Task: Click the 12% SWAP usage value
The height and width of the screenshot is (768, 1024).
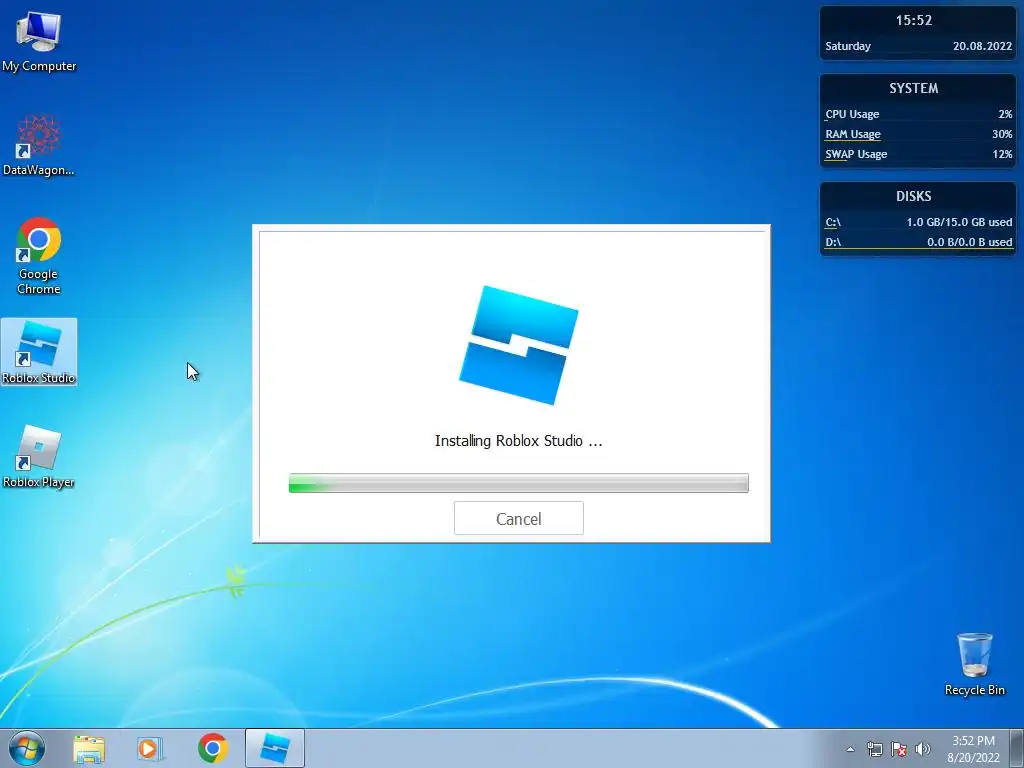Action: (x=1002, y=154)
